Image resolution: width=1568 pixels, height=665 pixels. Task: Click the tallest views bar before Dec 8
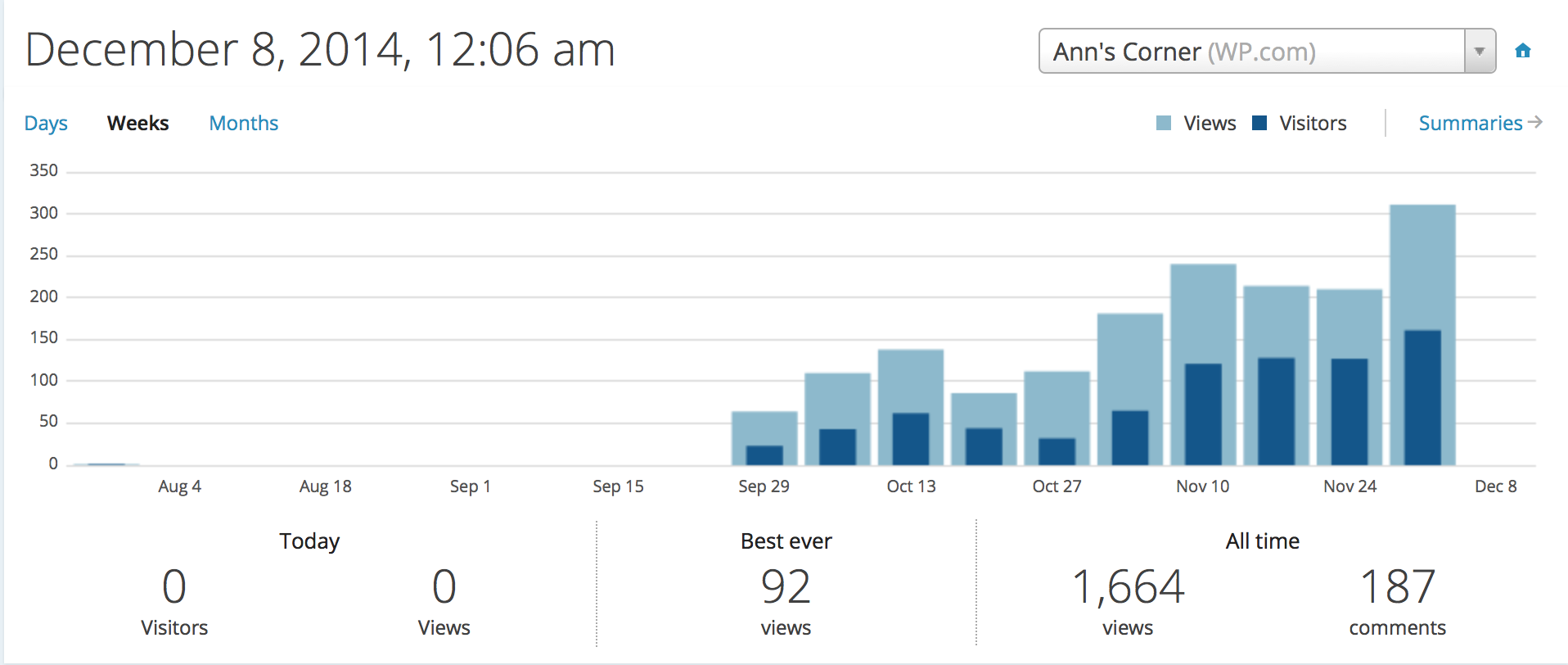coord(1422,262)
